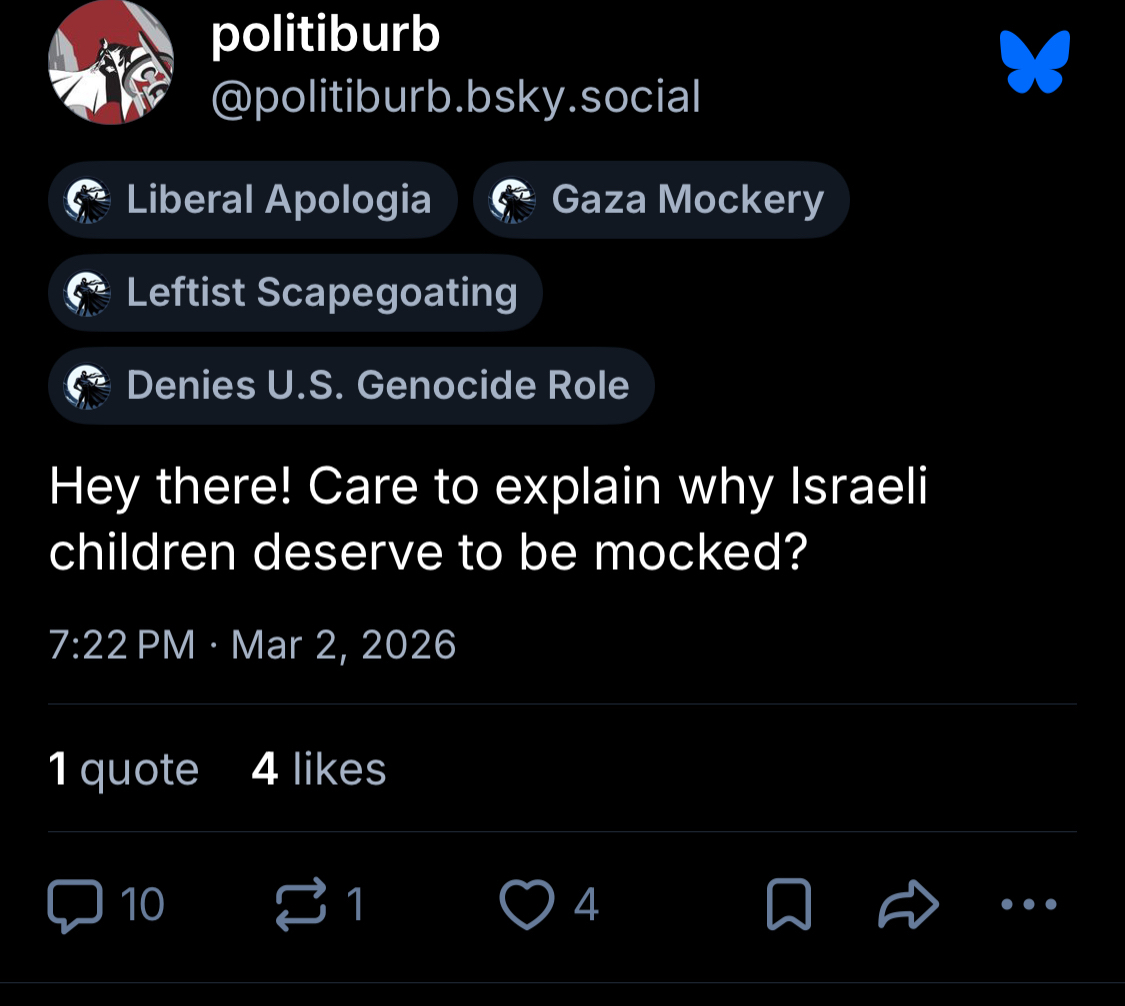Click the 7:22 PM Mar 2, 2026 timestamp
The height and width of the screenshot is (1006, 1125).
[252, 645]
